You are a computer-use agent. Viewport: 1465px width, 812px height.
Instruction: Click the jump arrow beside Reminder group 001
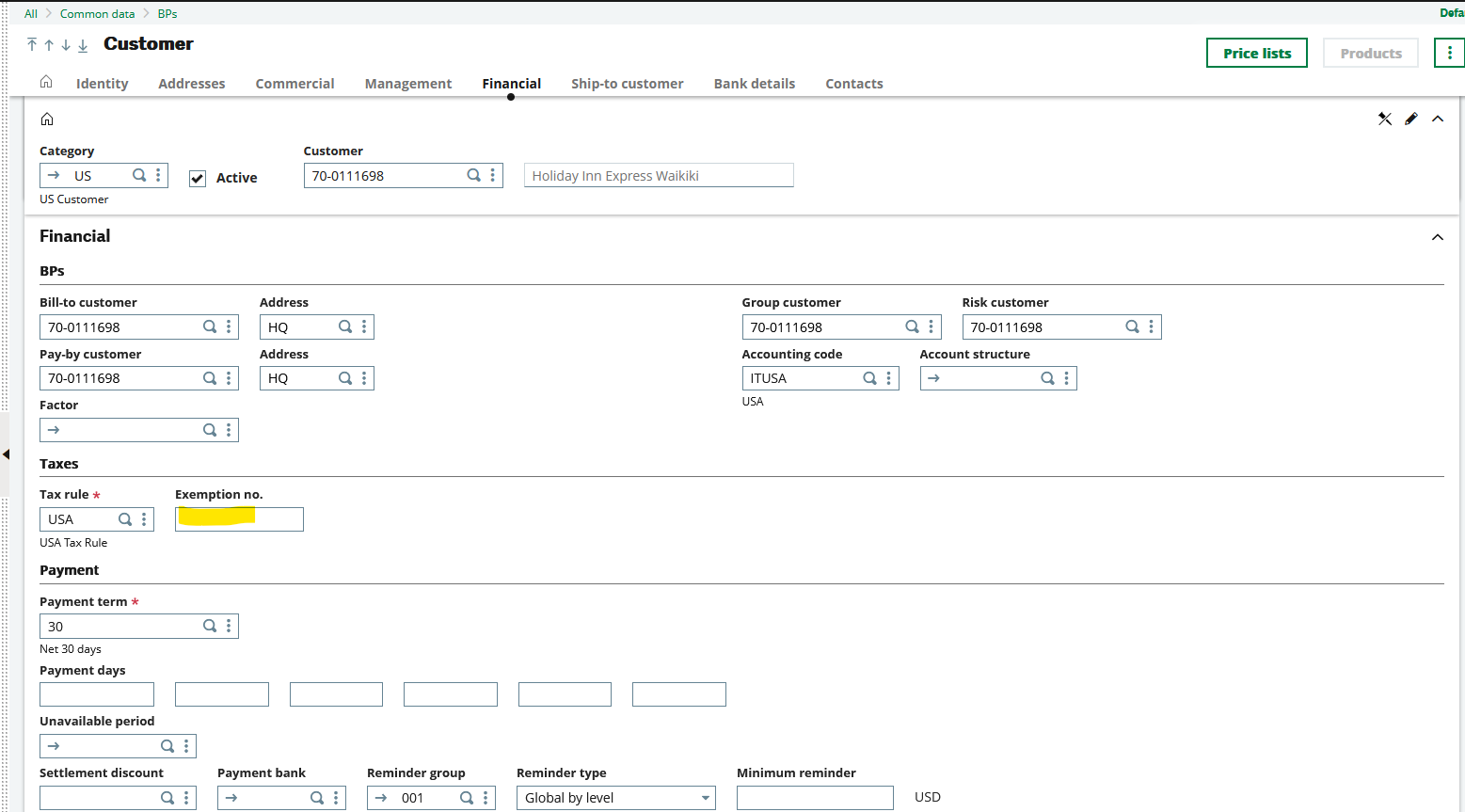383,797
